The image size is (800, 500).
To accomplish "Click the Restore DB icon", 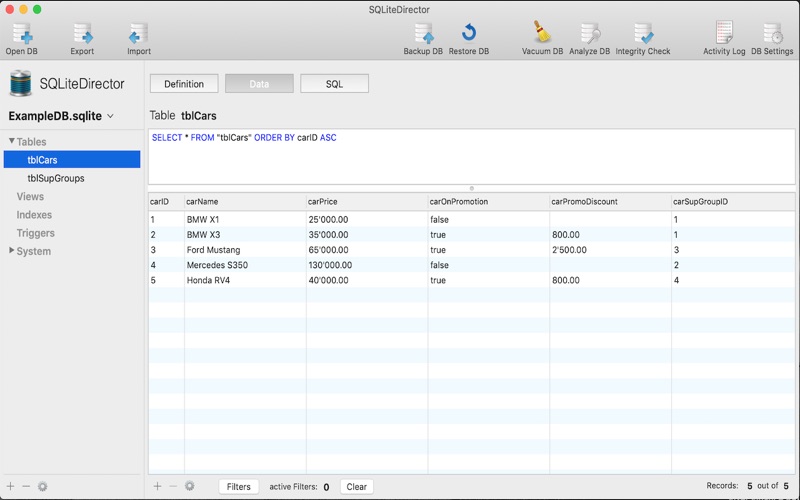I will pyautogui.click(x=468, y=34).
